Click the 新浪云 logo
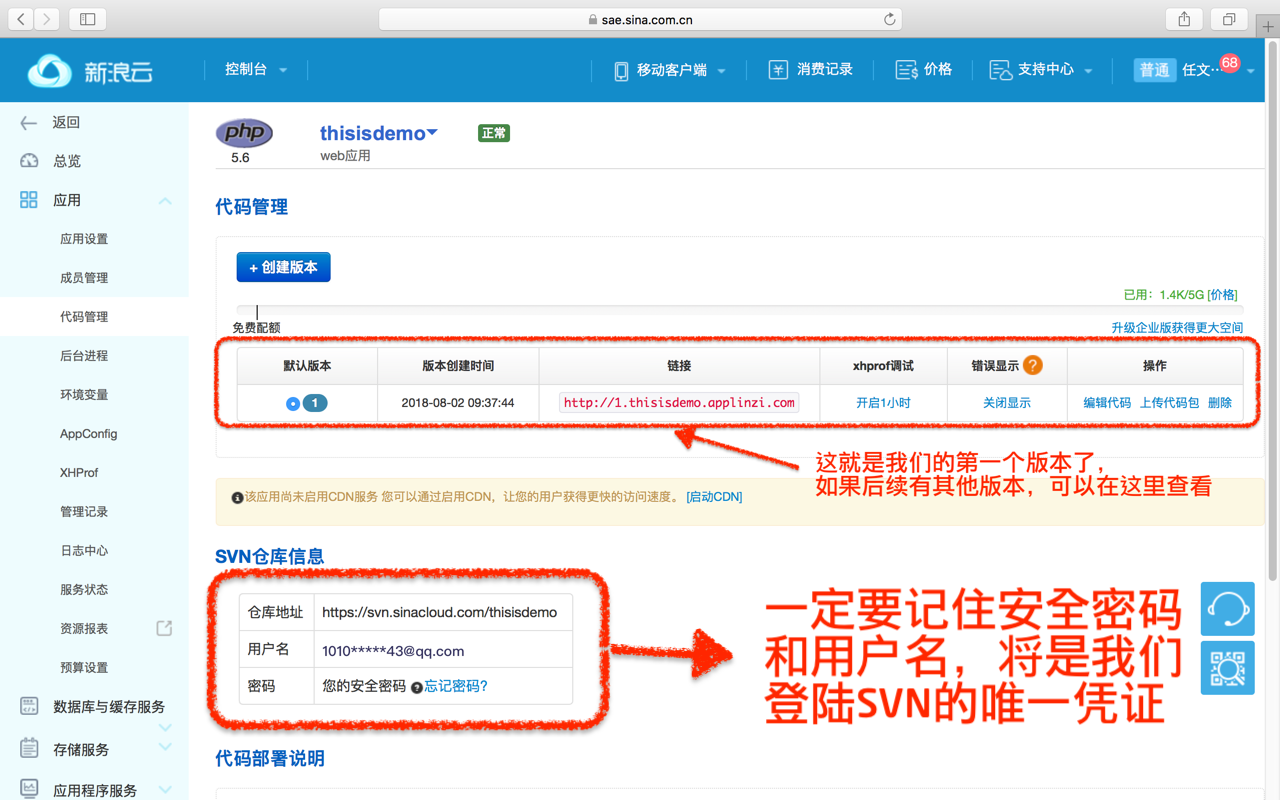 click(x=90, y=71)
